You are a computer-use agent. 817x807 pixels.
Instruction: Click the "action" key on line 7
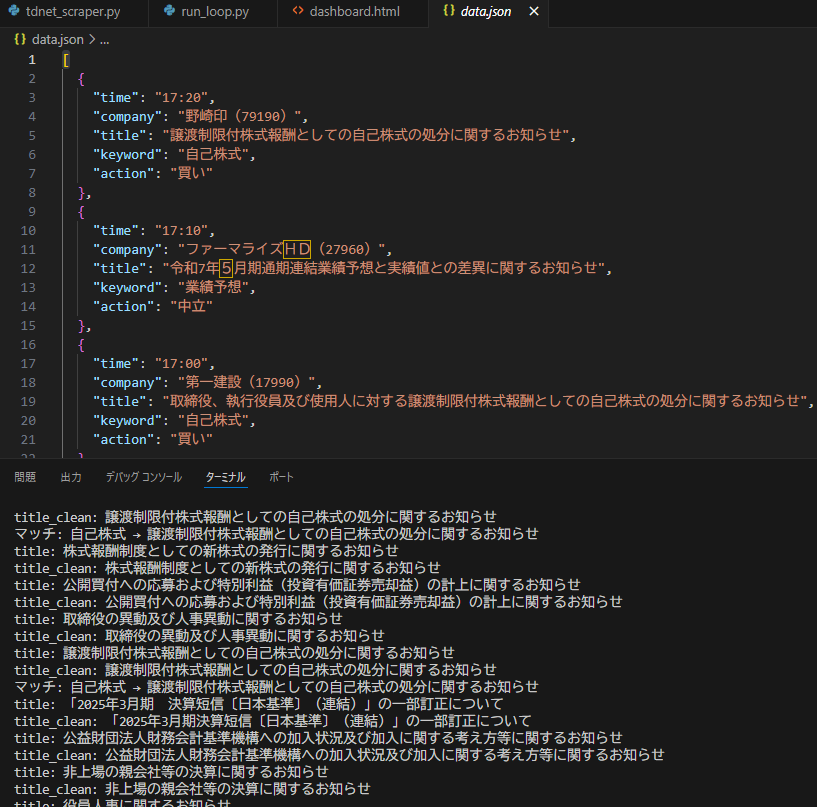pyautogui.click(x=123, y=173)
